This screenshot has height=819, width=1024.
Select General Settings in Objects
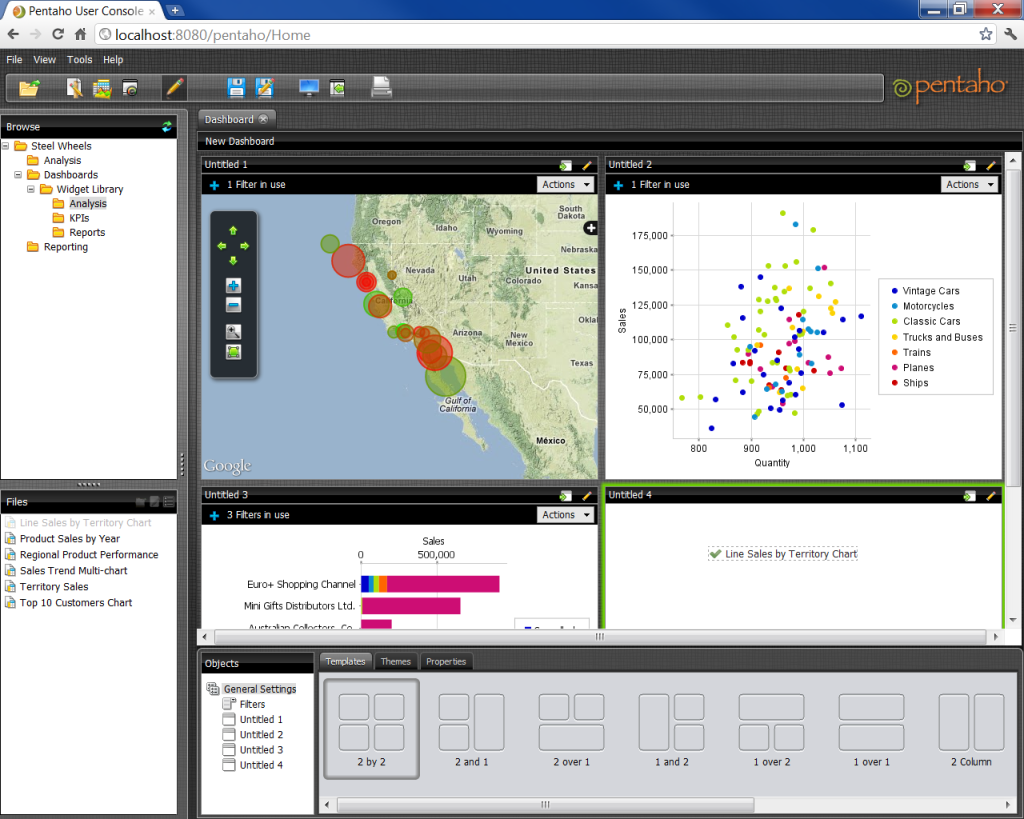pos(260,689)
